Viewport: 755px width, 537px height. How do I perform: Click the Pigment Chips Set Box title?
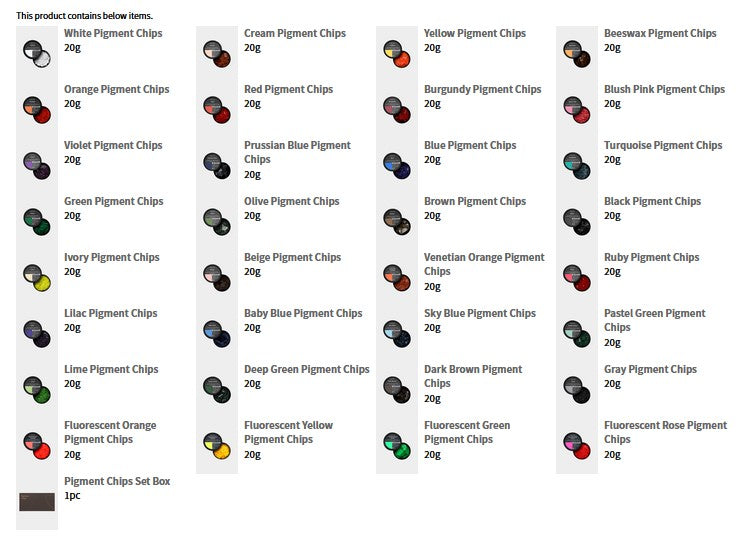tap(117, 481)
